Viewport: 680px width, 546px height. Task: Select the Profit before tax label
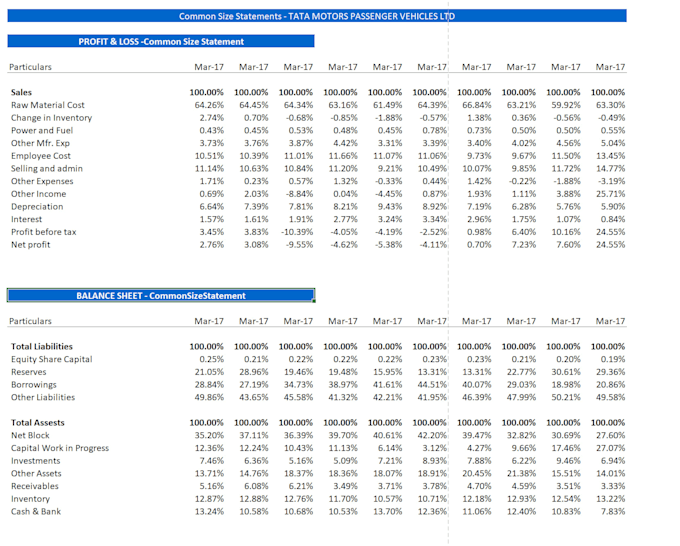tap(43, 232)
